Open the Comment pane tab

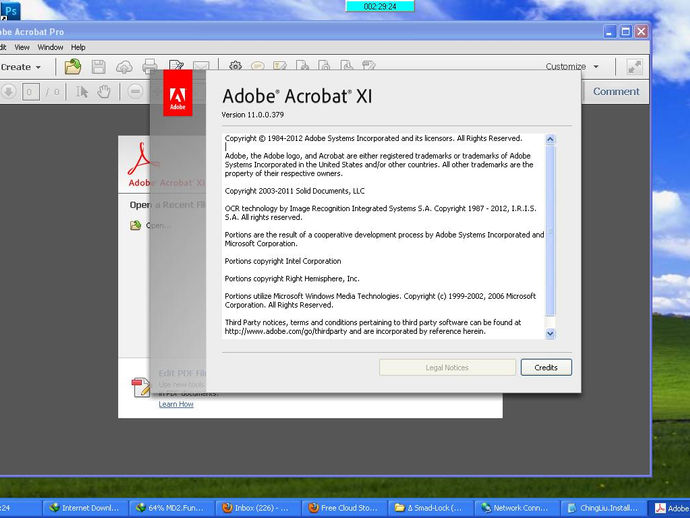click(616, 92)
